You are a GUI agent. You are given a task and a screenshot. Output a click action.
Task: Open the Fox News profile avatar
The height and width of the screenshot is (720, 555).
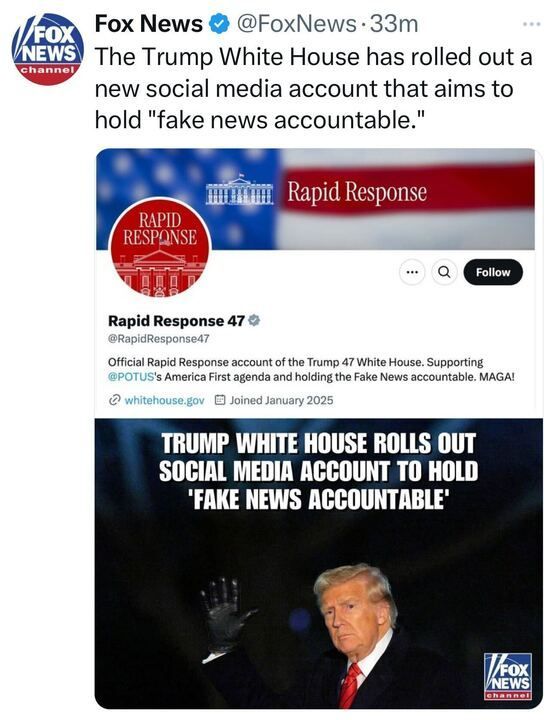click(47, 49)
